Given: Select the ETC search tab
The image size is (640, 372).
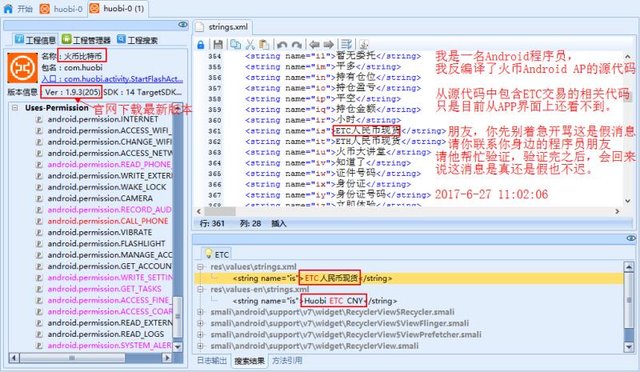Looking at the screenshot, I should [217, 254].
